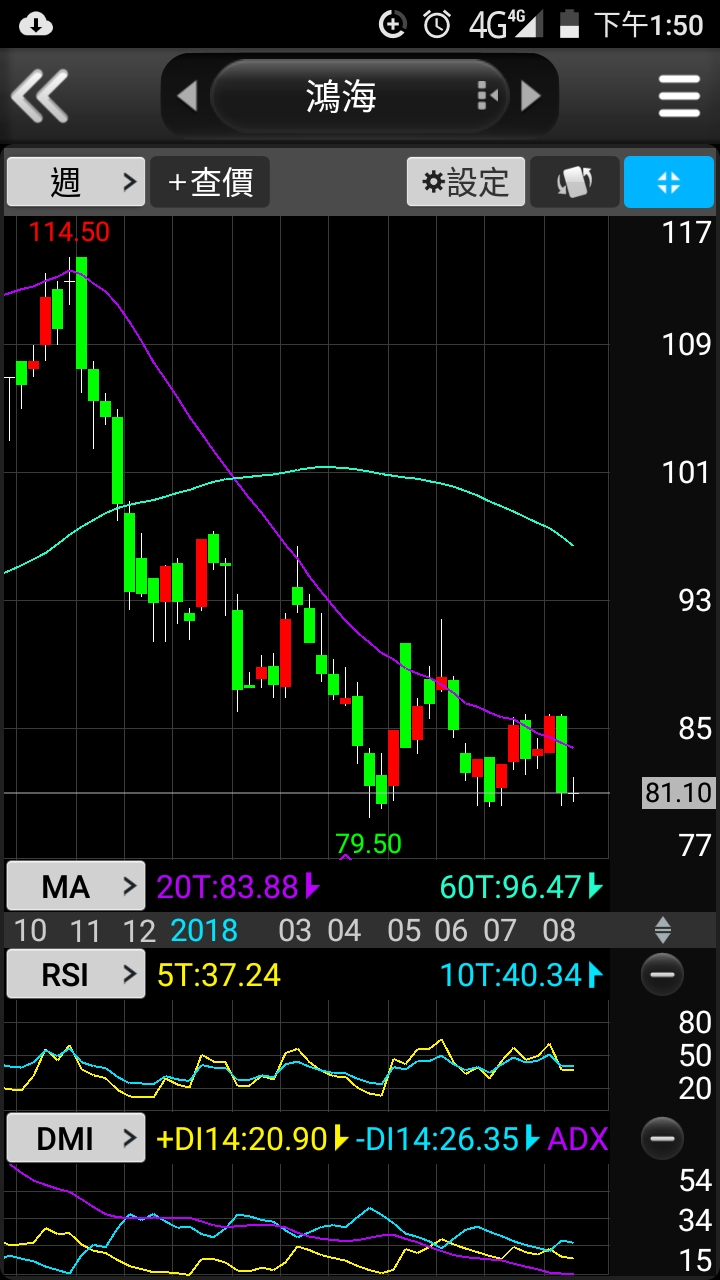The image size is (720, 1280).
Task: Go to previous stock with left arrow
Action: point(187,96)
